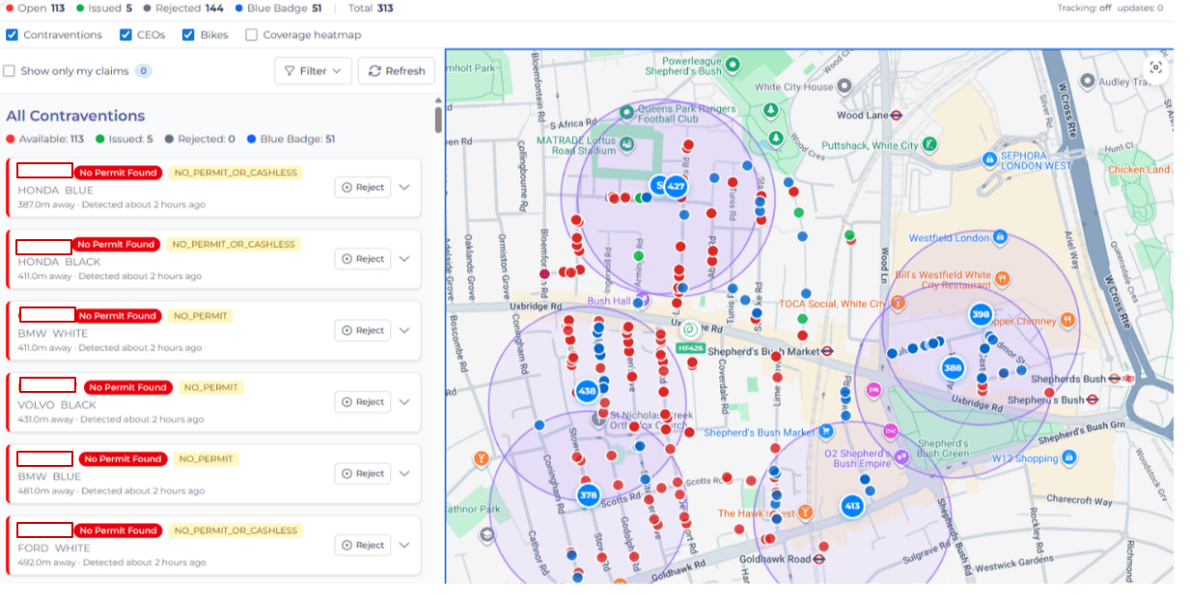Click Powerleague Shepherd's Bush map pin
This screenshot has width=1190, height=595.
[732, 65]
